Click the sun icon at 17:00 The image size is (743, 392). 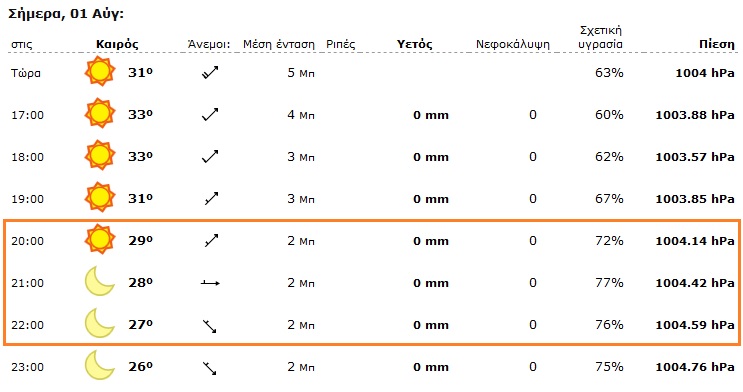(100, 113)
